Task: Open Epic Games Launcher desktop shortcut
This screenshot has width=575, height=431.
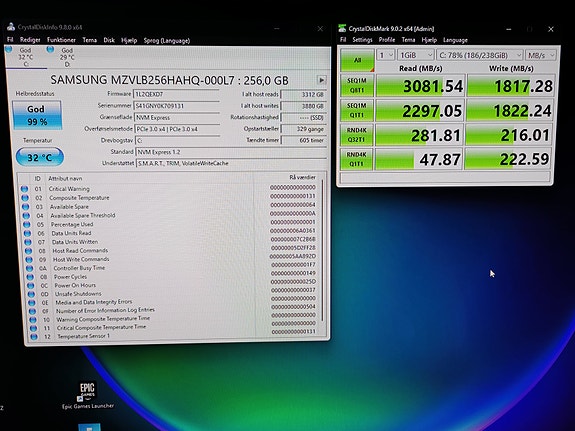Action: (87, 395)
